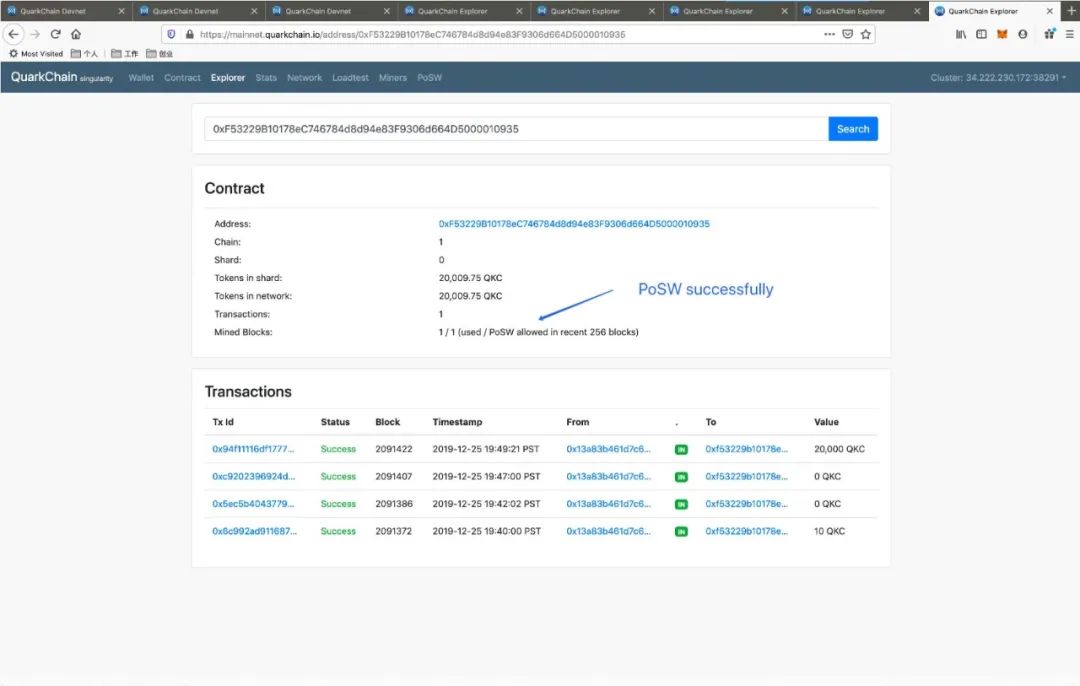The height and width of the screenshot is (686, 1080).
Task: Open To address in block 2091407 row
Action: coord(746,477)
